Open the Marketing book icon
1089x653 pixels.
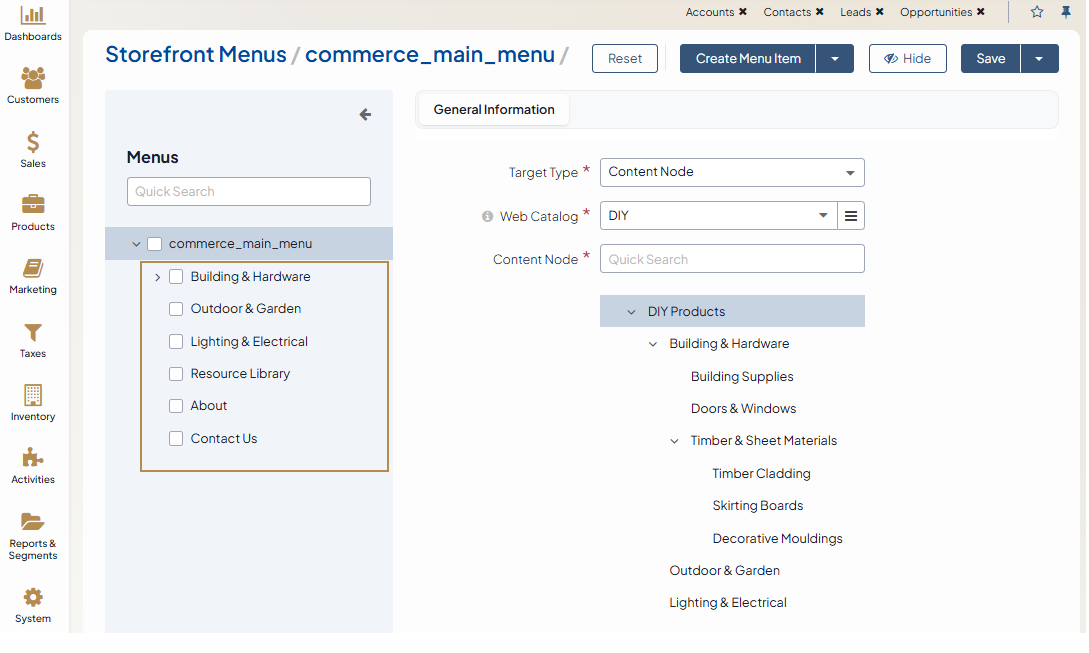coord(33,269)
